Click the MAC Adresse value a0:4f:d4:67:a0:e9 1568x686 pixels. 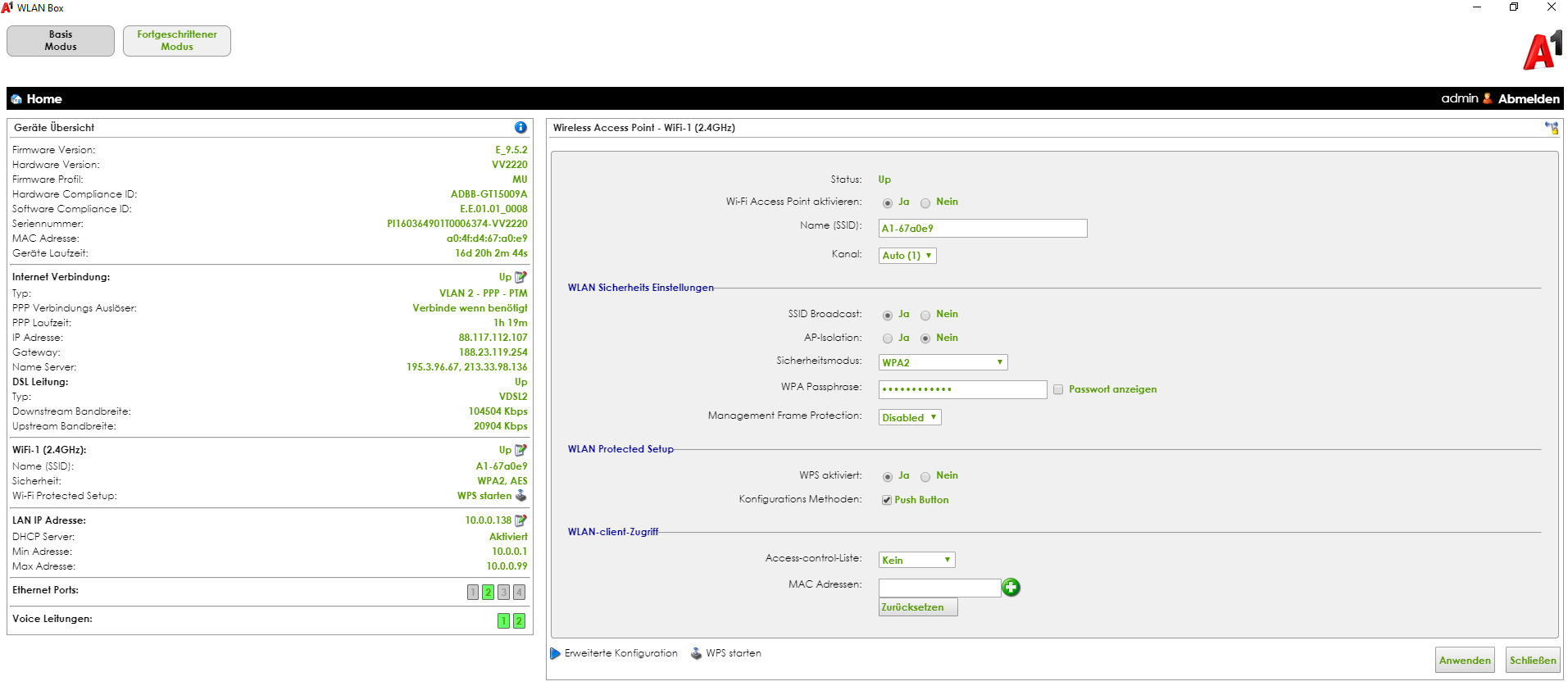point(487,239)
